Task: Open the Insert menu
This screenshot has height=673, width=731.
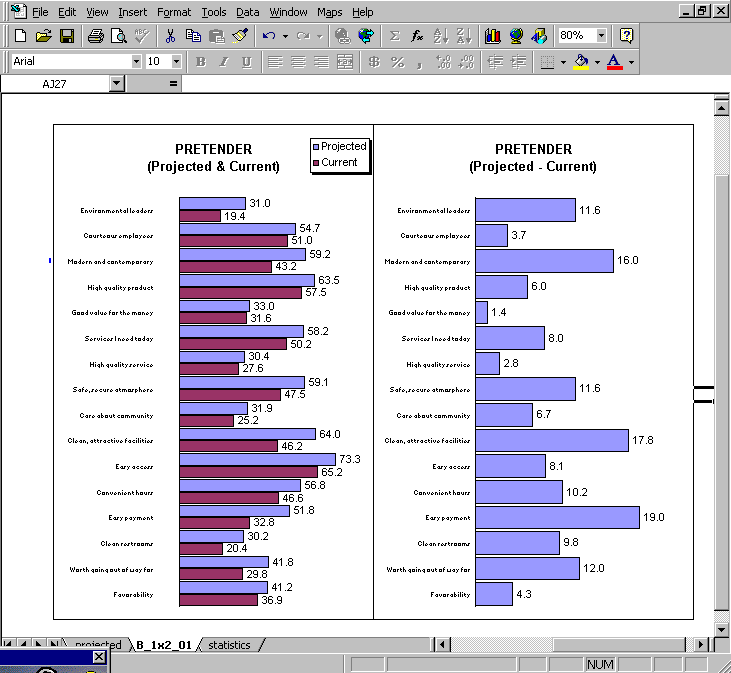Action: coord(132,12)
